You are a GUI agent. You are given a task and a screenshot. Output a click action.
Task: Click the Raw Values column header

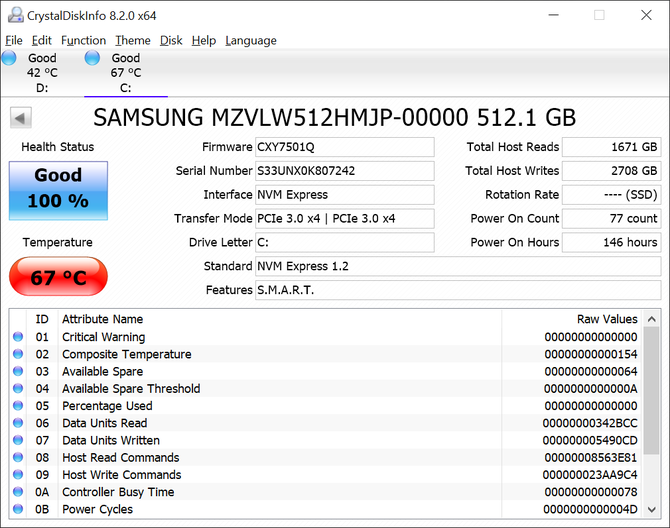(571, 319)
